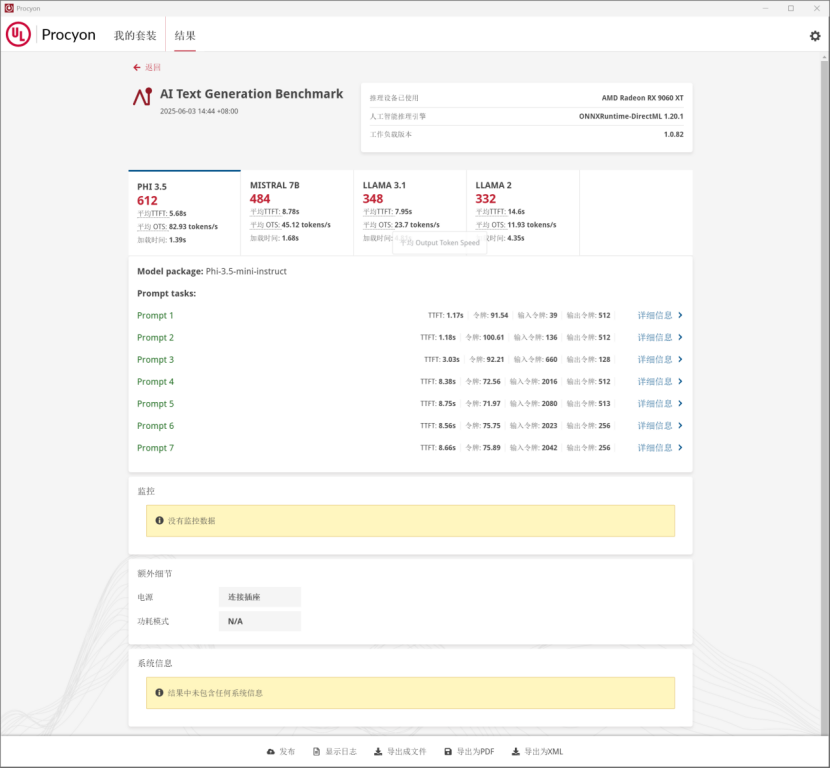Open 详细信息 link for Prompt 1

click(x=655, y=315)
